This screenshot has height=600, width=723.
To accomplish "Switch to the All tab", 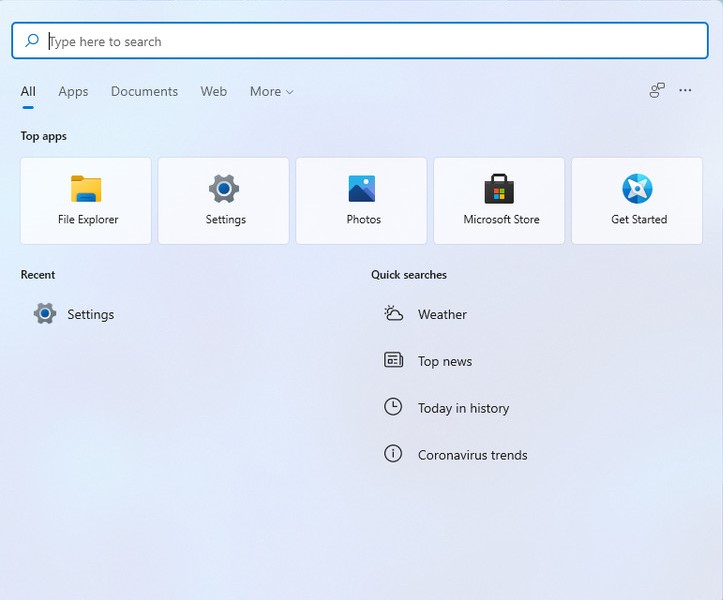I will point(28,91).
